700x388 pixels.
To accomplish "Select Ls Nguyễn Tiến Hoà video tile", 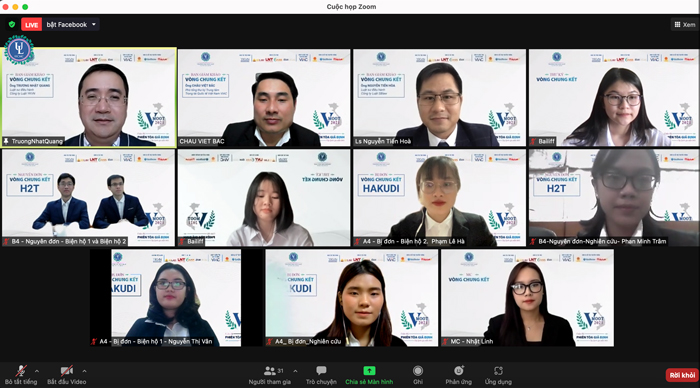I will tap(439, 97).
